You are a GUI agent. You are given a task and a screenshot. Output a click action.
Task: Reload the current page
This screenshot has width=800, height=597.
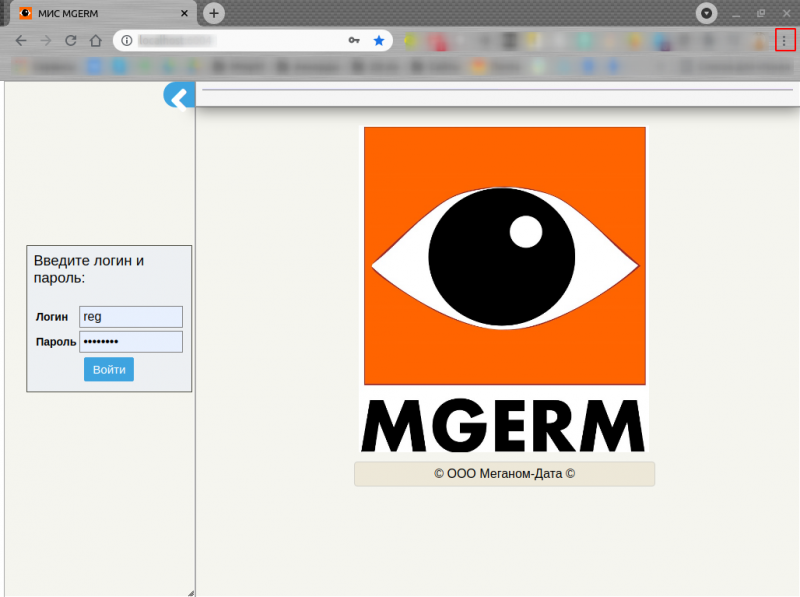(x=70, y=41)
